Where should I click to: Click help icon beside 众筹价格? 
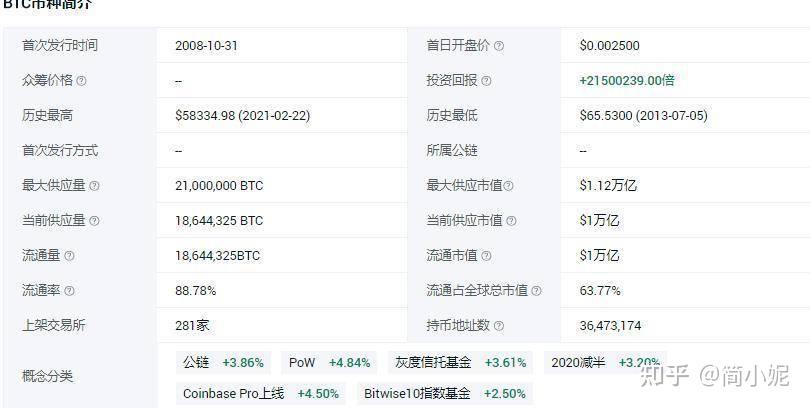[82, 81]
